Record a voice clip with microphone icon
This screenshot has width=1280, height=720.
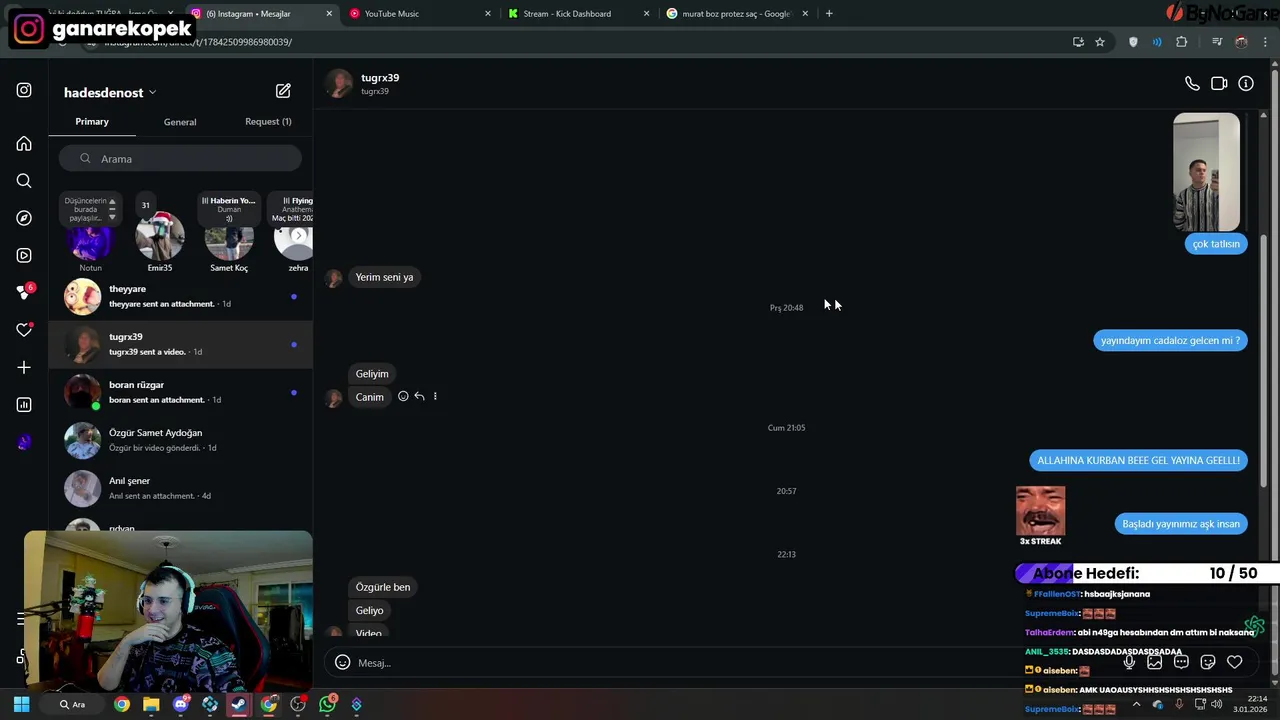point(1129,662)
